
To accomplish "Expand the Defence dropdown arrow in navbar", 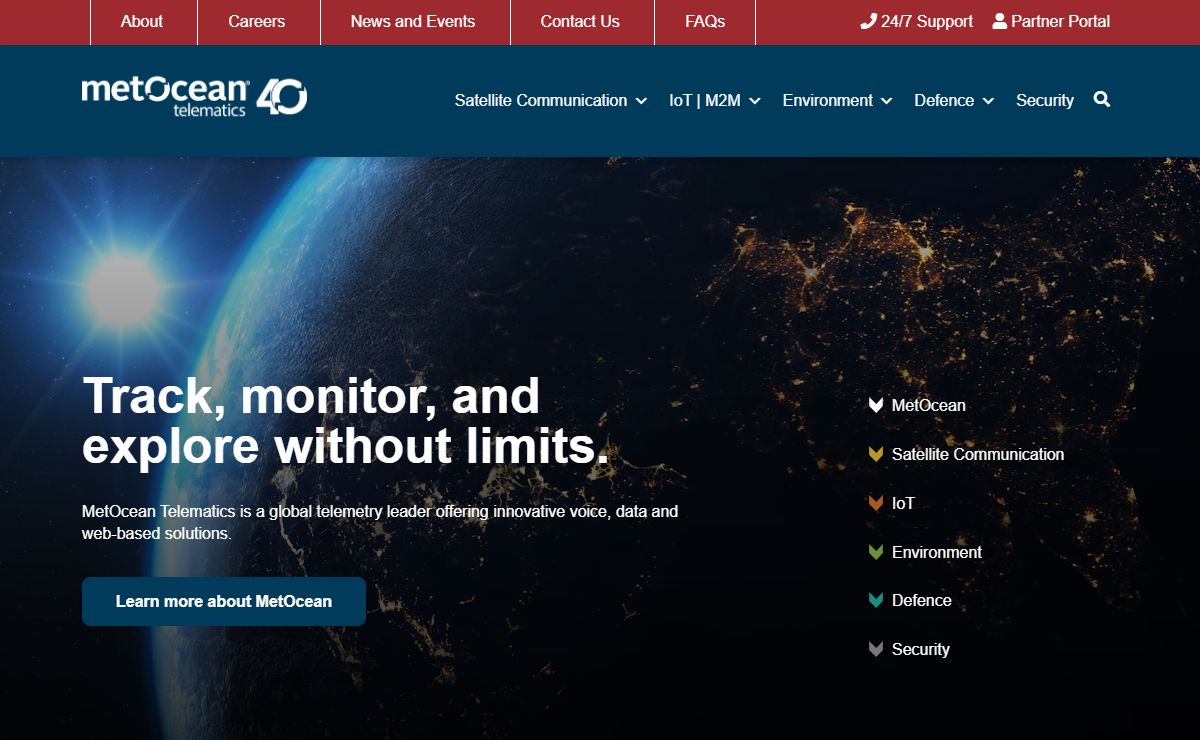I will (x=988, y=101).
